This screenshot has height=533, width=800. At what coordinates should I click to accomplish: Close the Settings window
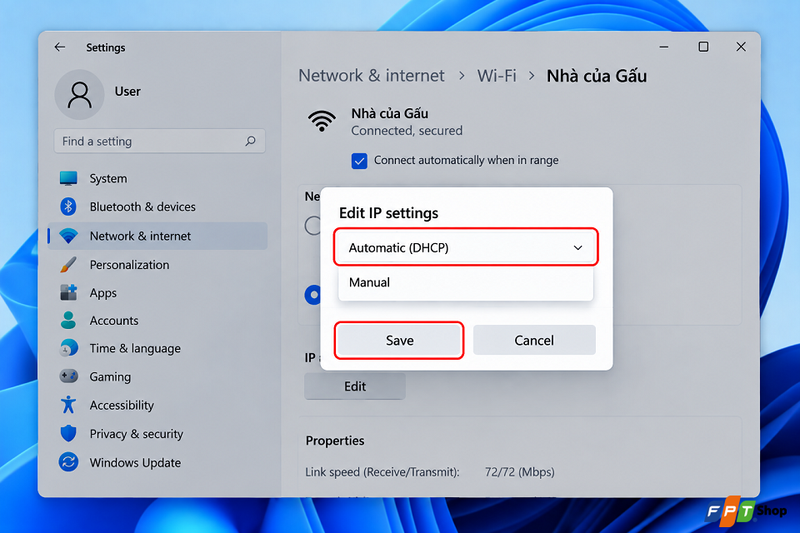[741, 47]
